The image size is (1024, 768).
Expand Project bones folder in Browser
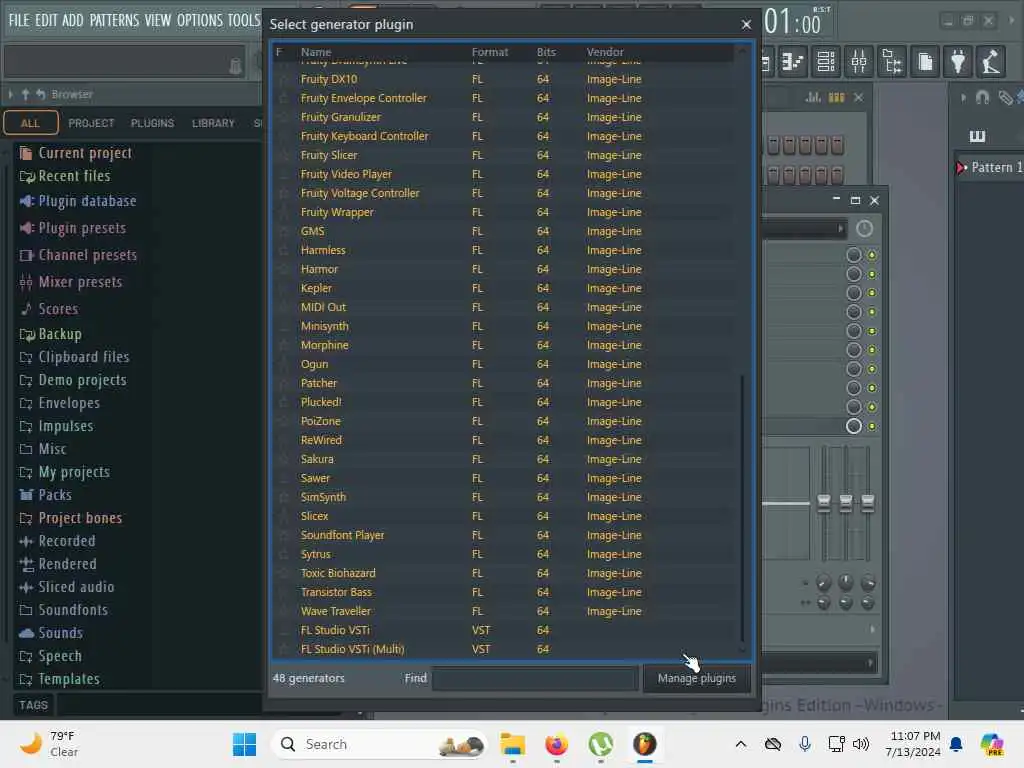click(x=71, y=518)
